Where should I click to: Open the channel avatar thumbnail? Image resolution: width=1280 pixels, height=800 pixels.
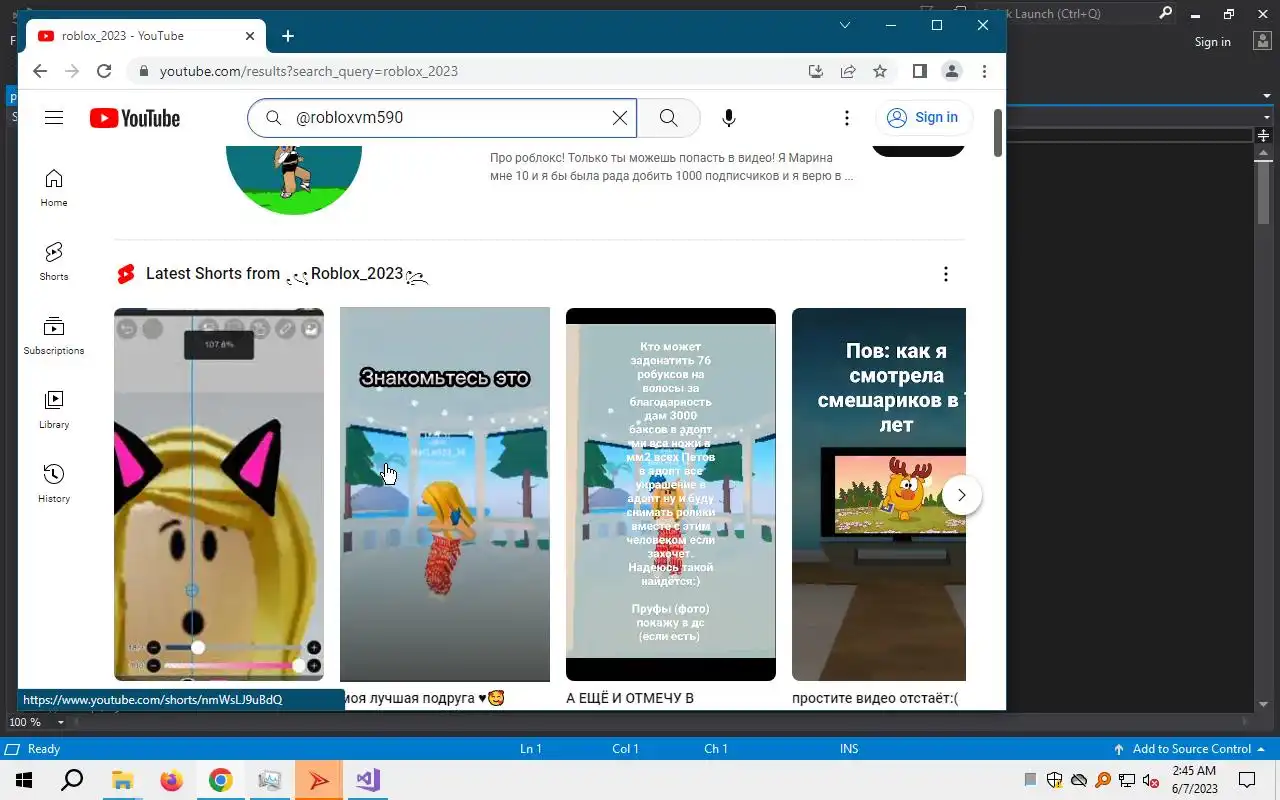pos(294,180)
